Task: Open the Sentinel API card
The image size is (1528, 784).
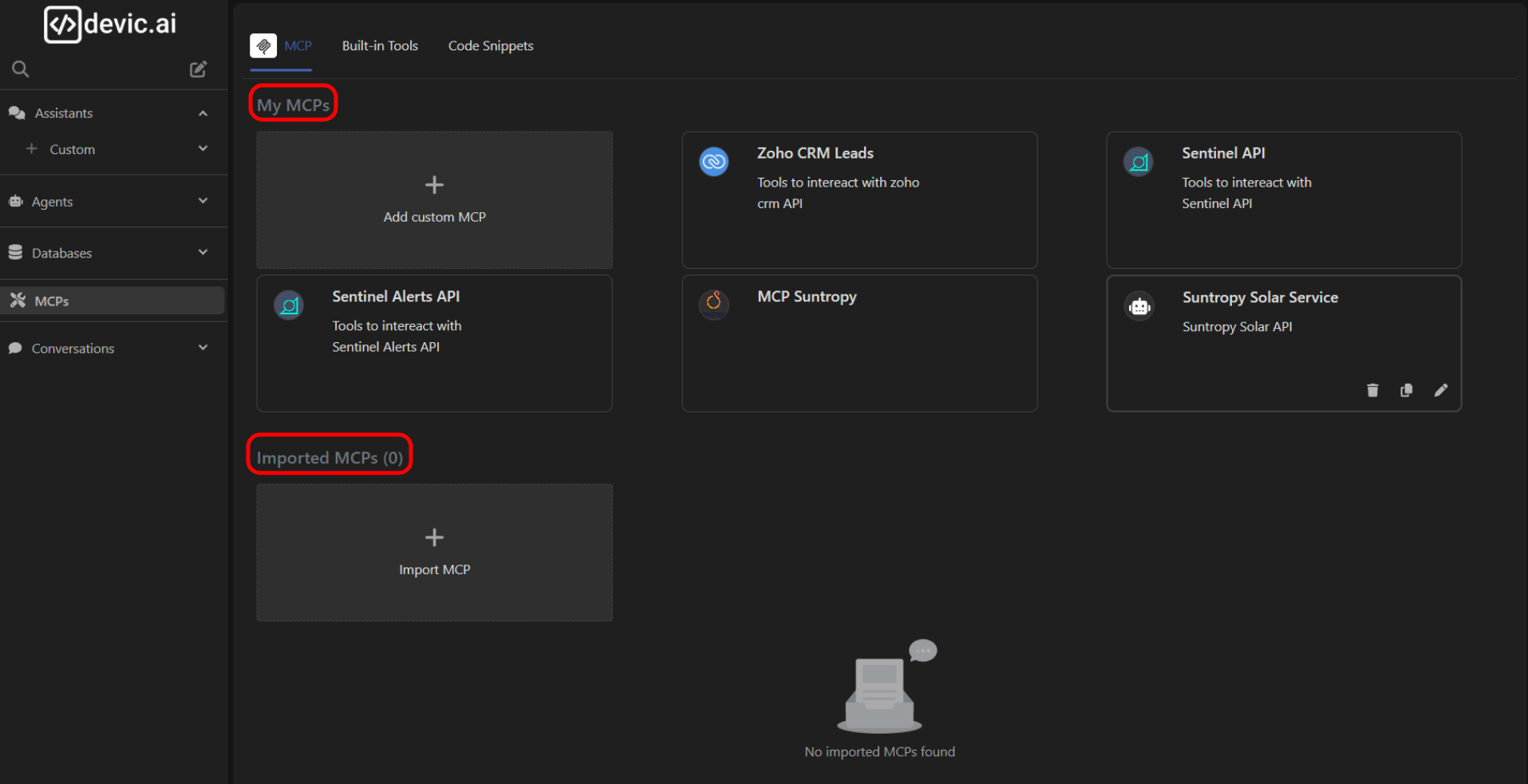Action: tap(1284, 200)
